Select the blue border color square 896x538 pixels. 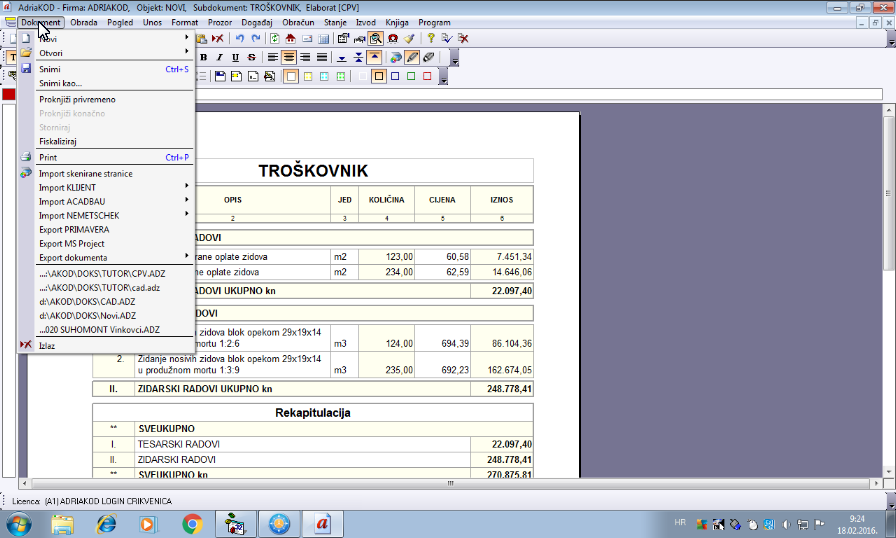click(395, 76)
